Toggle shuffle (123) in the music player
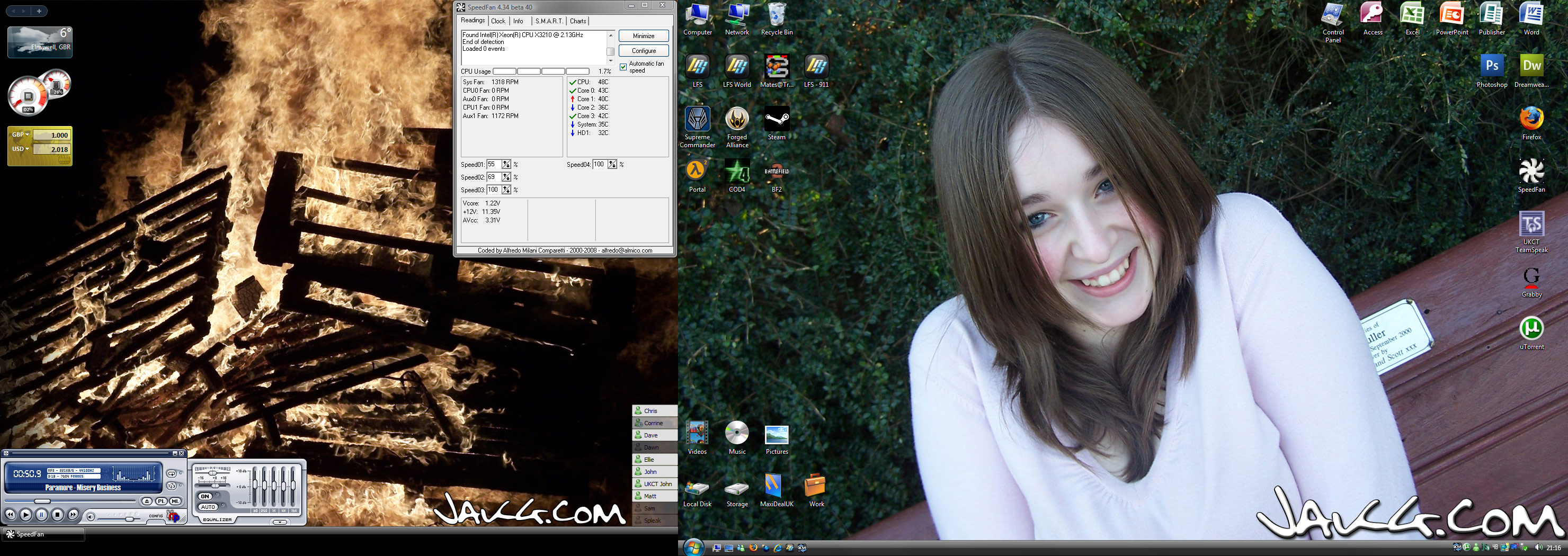The image size is (1568, 556). click(x=172, y=486)
